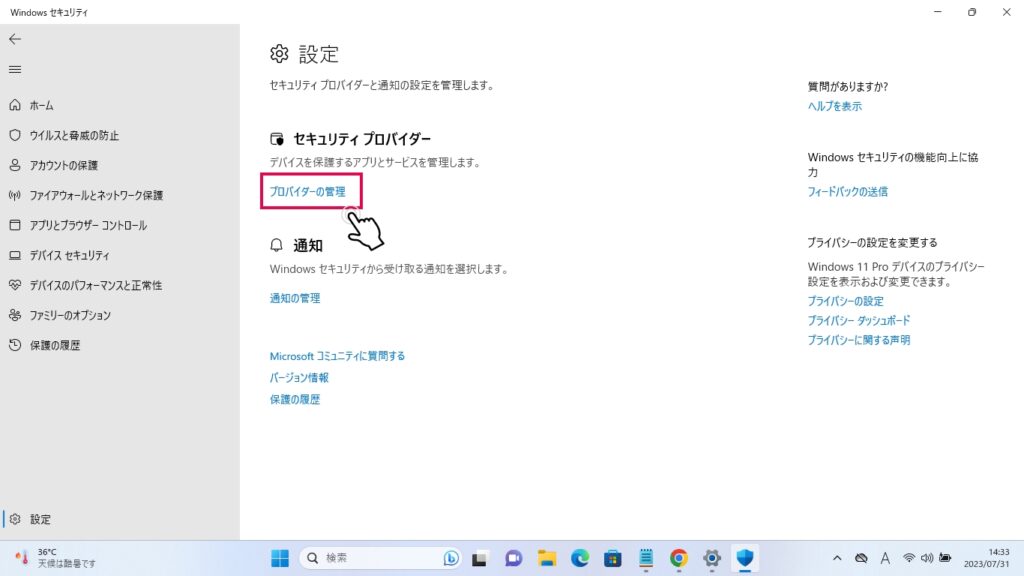Open ホーム in the sidebar
Image resolution: width=1024 pixels, height=576 pixels.
tap(41, 105)
